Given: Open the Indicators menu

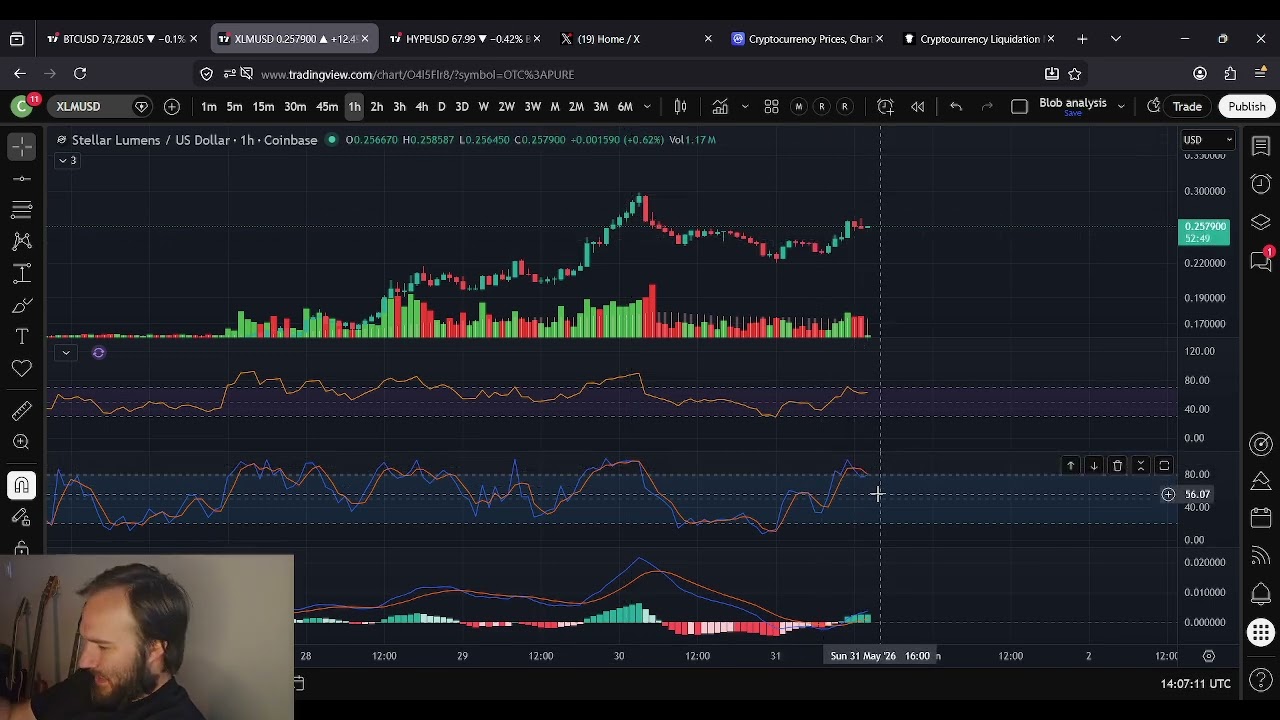Looking at the screenshot, I should click(720, 106).
